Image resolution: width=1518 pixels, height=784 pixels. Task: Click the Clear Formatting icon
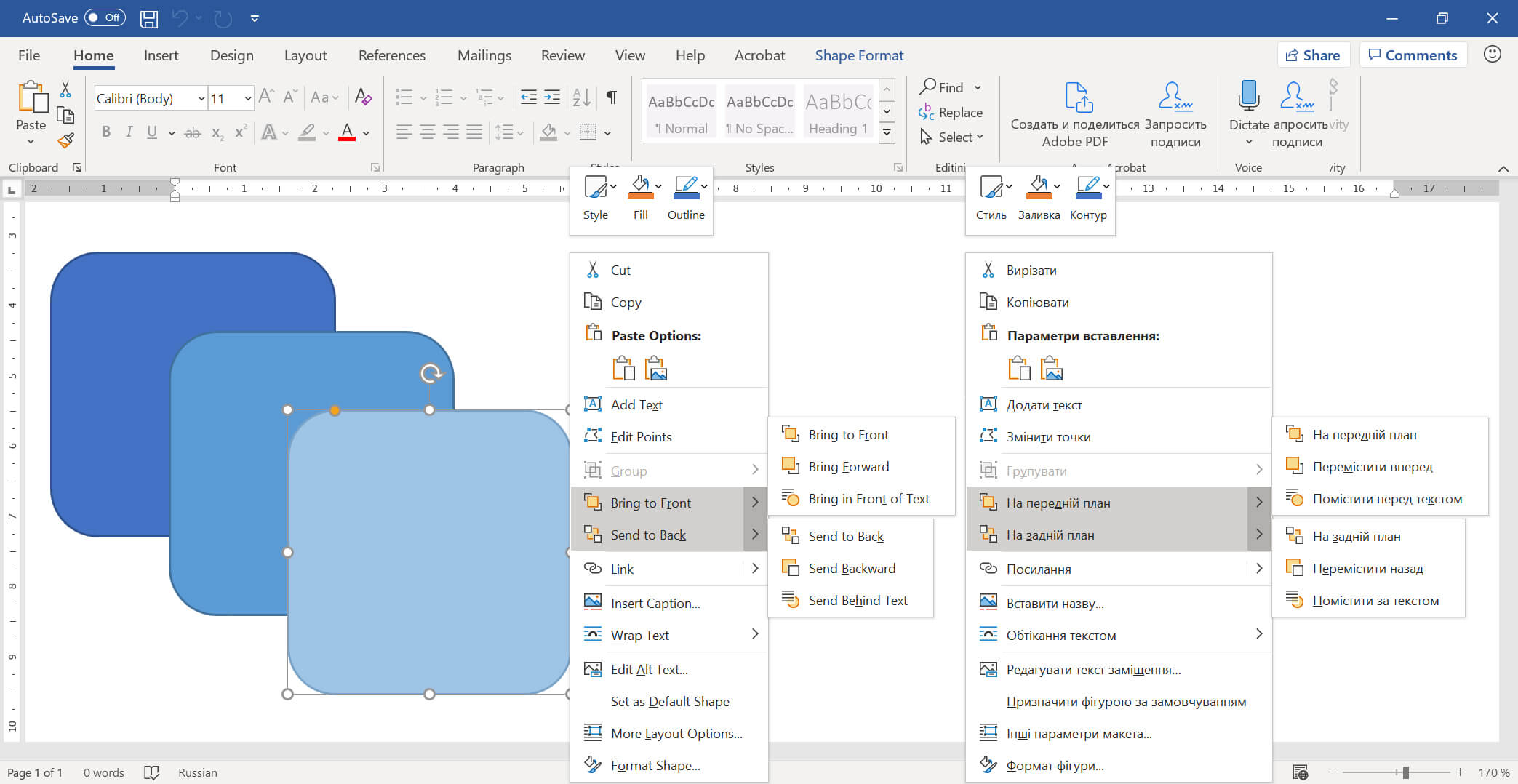tap(363, 97)
